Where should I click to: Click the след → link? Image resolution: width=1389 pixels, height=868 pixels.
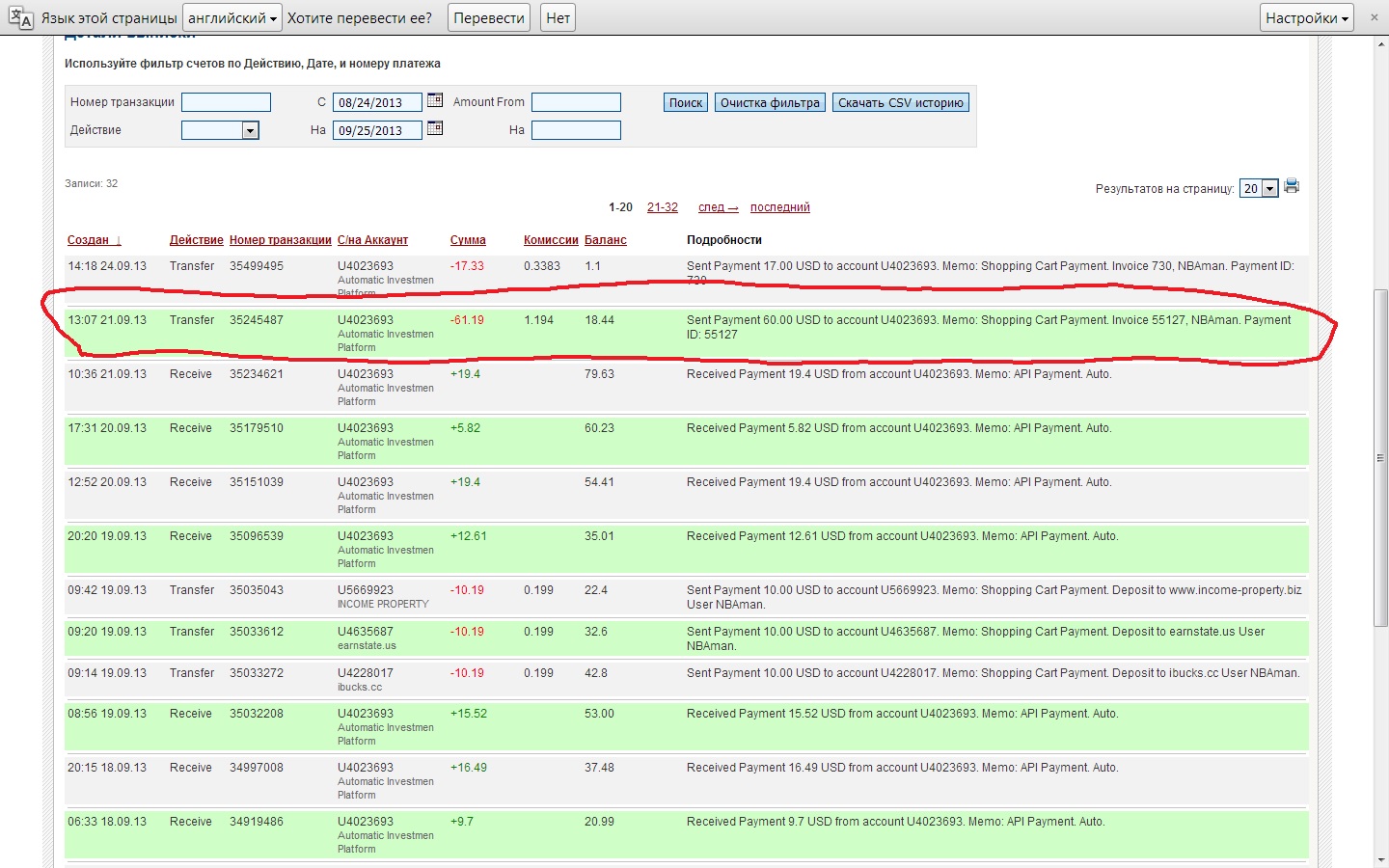click(718, 207)
